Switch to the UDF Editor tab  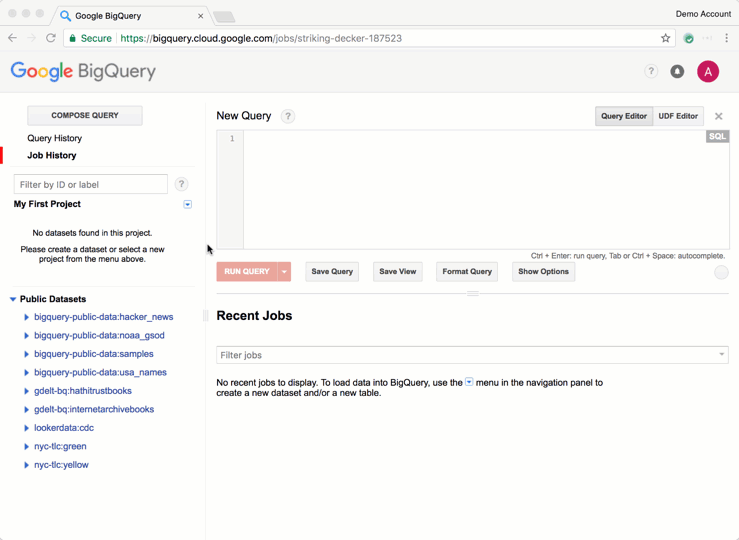678,116
